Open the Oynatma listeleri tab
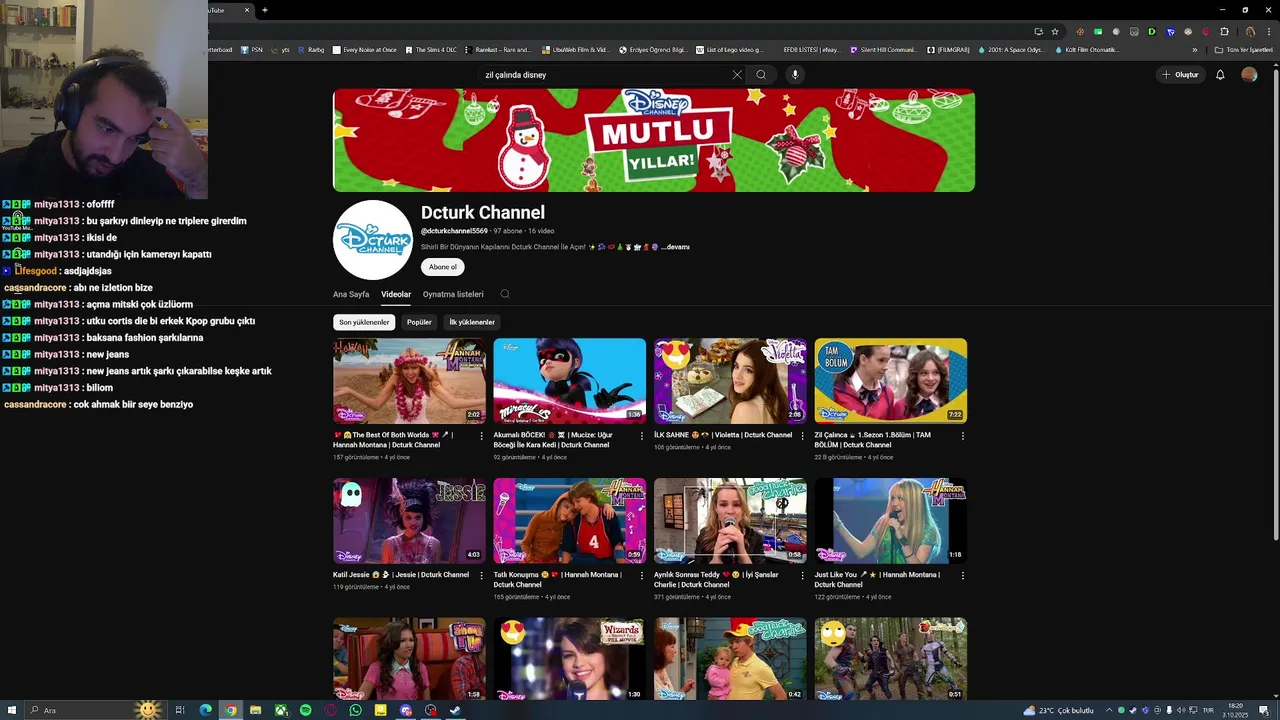 click(453, 295)
